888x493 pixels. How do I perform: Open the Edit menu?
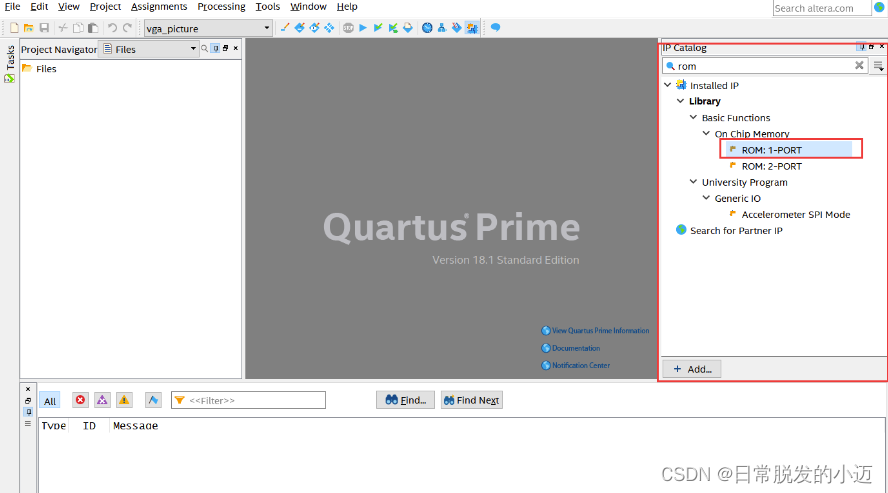(39, 7)
